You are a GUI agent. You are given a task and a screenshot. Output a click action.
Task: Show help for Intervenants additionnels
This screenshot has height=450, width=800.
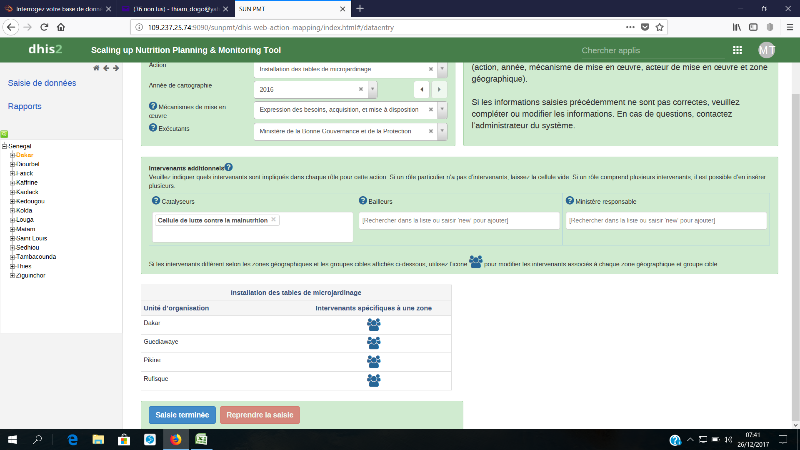pos(229,168)
